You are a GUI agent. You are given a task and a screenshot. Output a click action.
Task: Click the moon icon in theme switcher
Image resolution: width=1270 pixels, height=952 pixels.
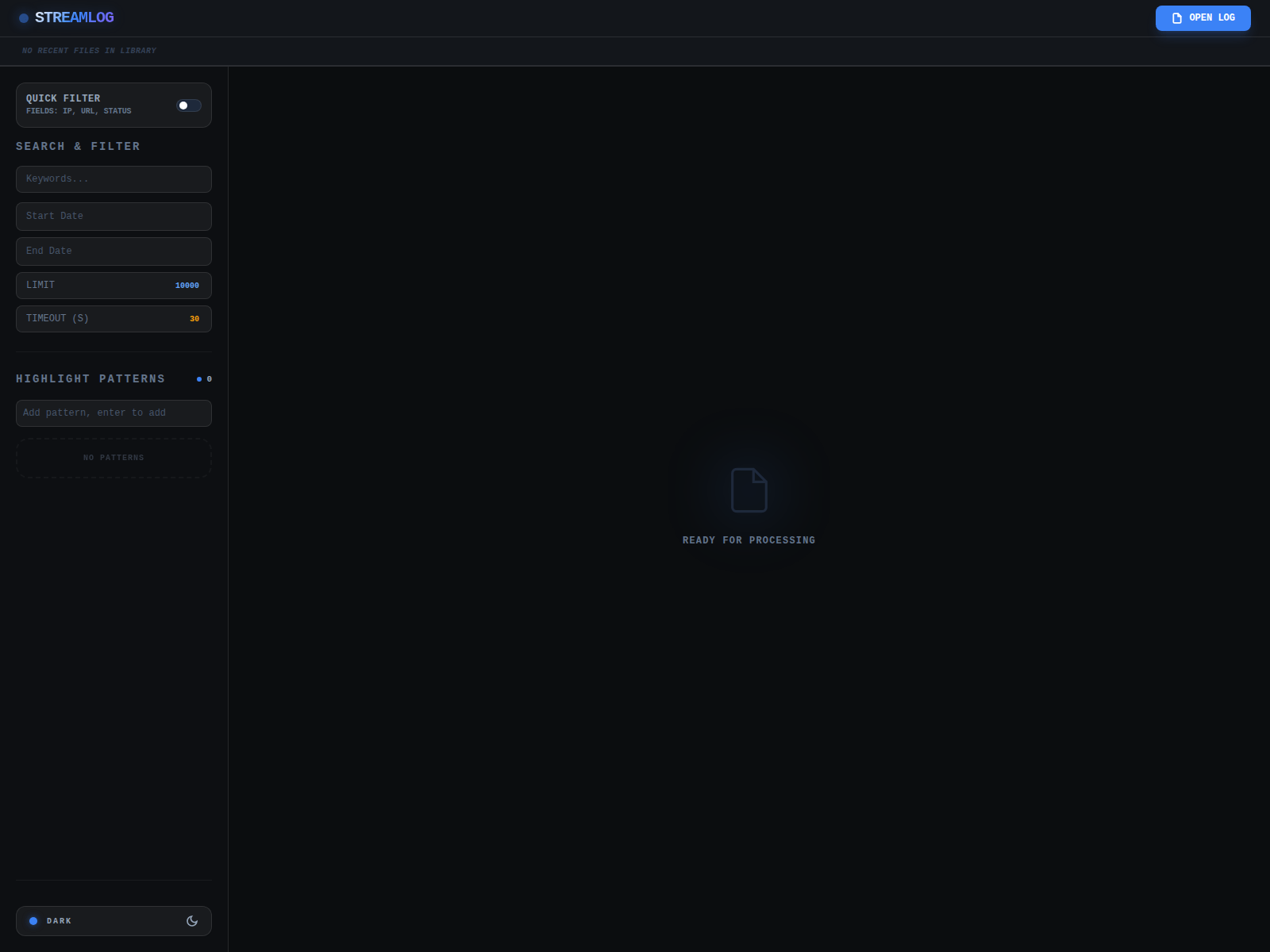(x=192, y=921)
